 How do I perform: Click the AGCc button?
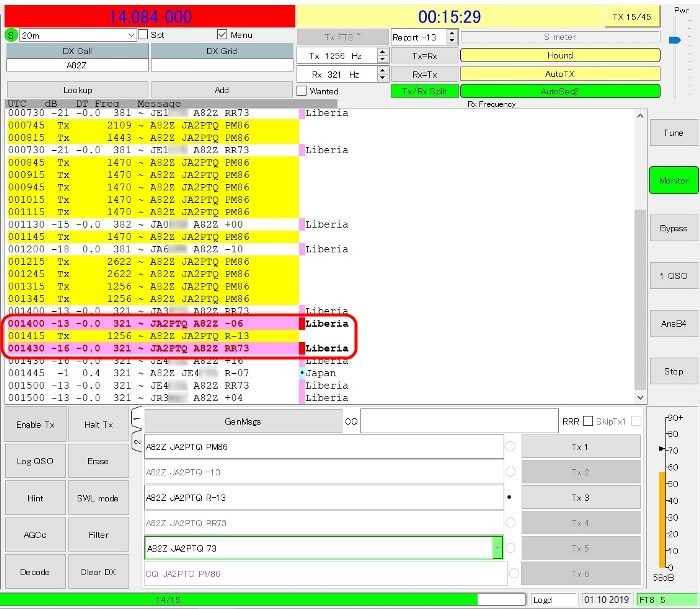click(36, 535)
